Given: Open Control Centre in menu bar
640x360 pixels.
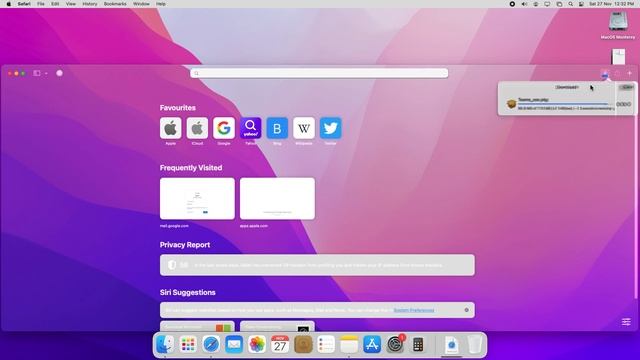Looking at the screenshot, I should point(581,4).
